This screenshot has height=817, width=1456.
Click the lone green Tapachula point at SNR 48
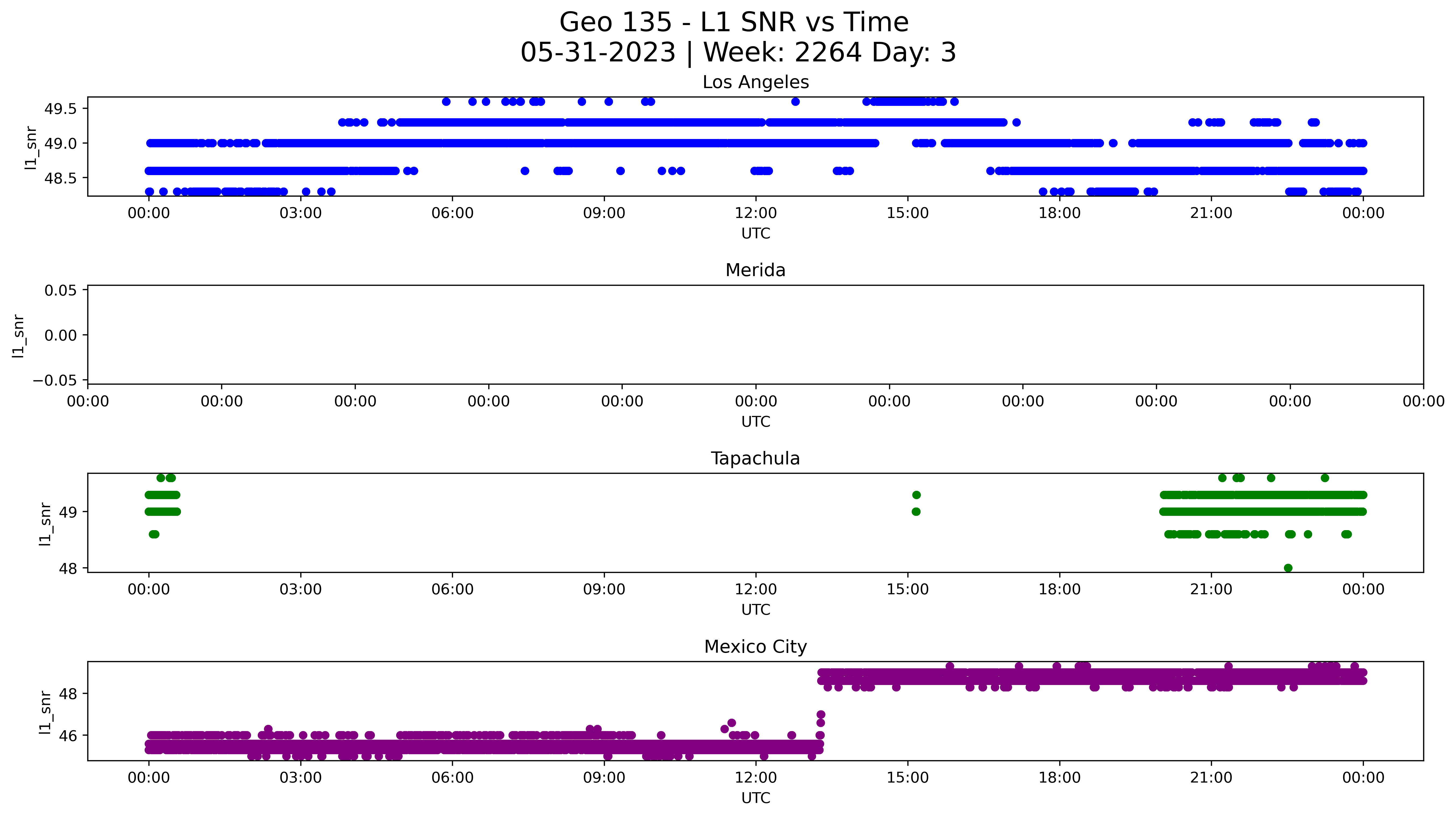tap(1288, 568)
